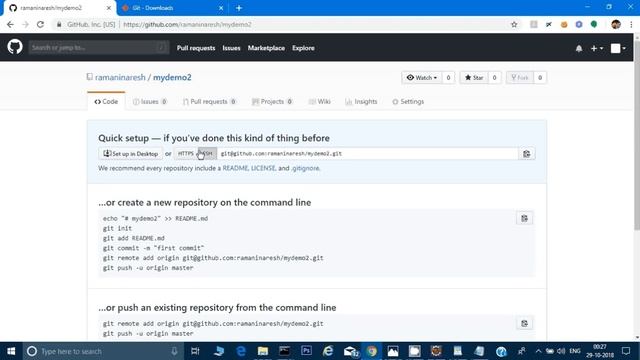This screenshot has height=360, width=640.
Task: Copy the push-existing-repository commands
Action: (x=524, y=323)
